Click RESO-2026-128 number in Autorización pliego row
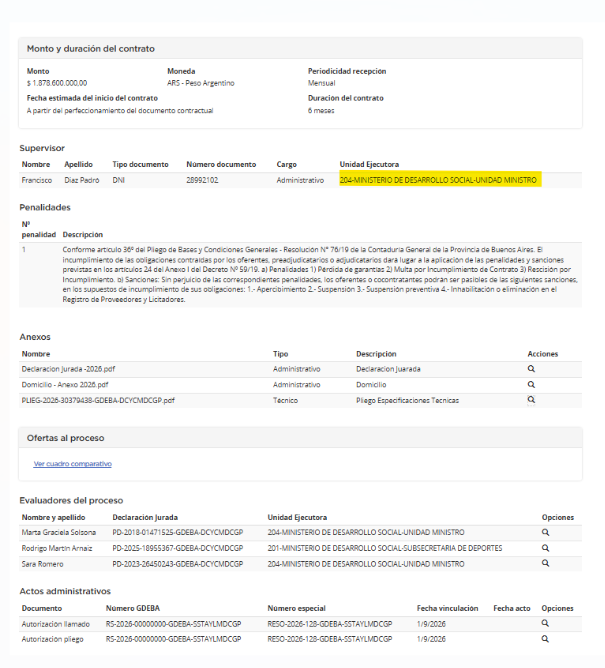Screen dimensions: 605x668 tap(330, 639)
